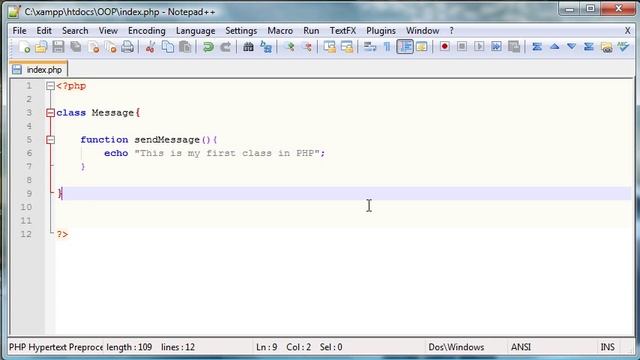This screenshot has width=640, height=360.
Task: Open the Search menu
Action: (x=75, y=31)
